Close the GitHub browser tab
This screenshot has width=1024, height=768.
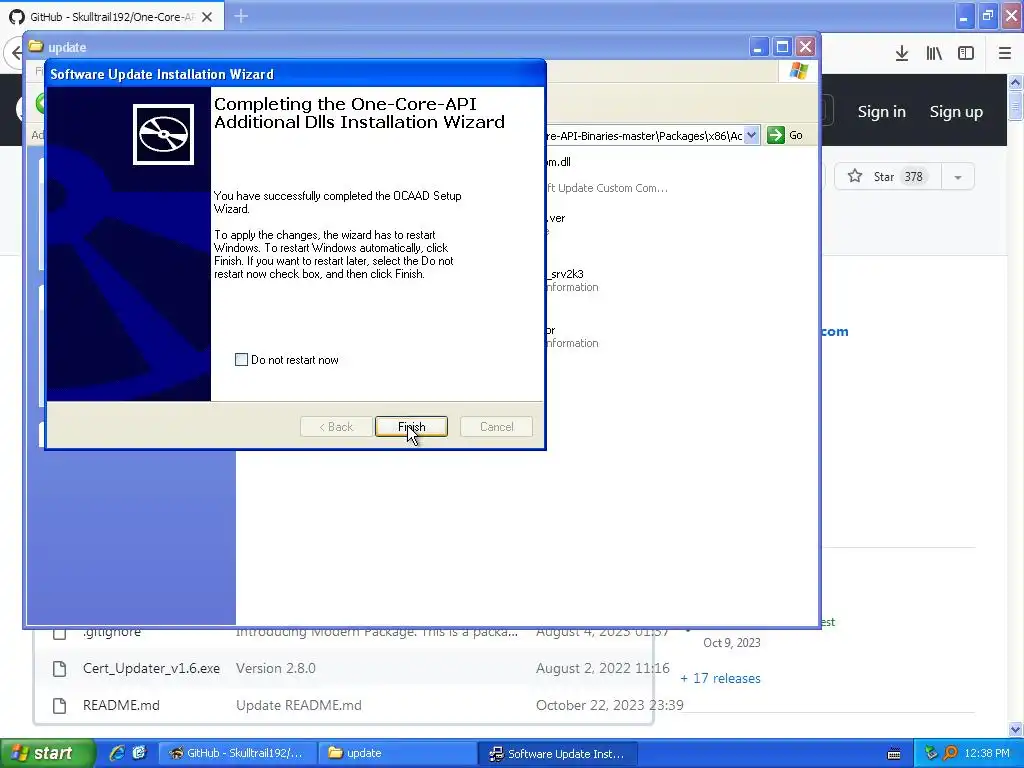(207, 17)
